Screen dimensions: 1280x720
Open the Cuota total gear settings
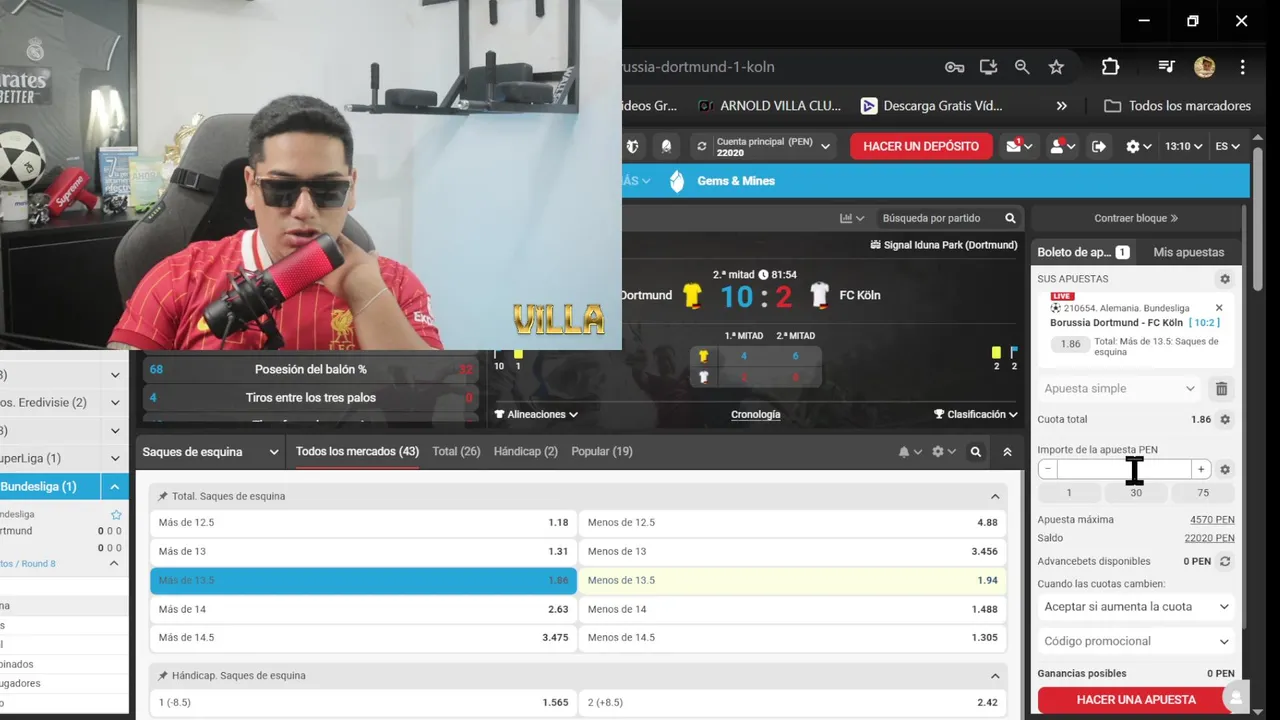coord(1225,420)
